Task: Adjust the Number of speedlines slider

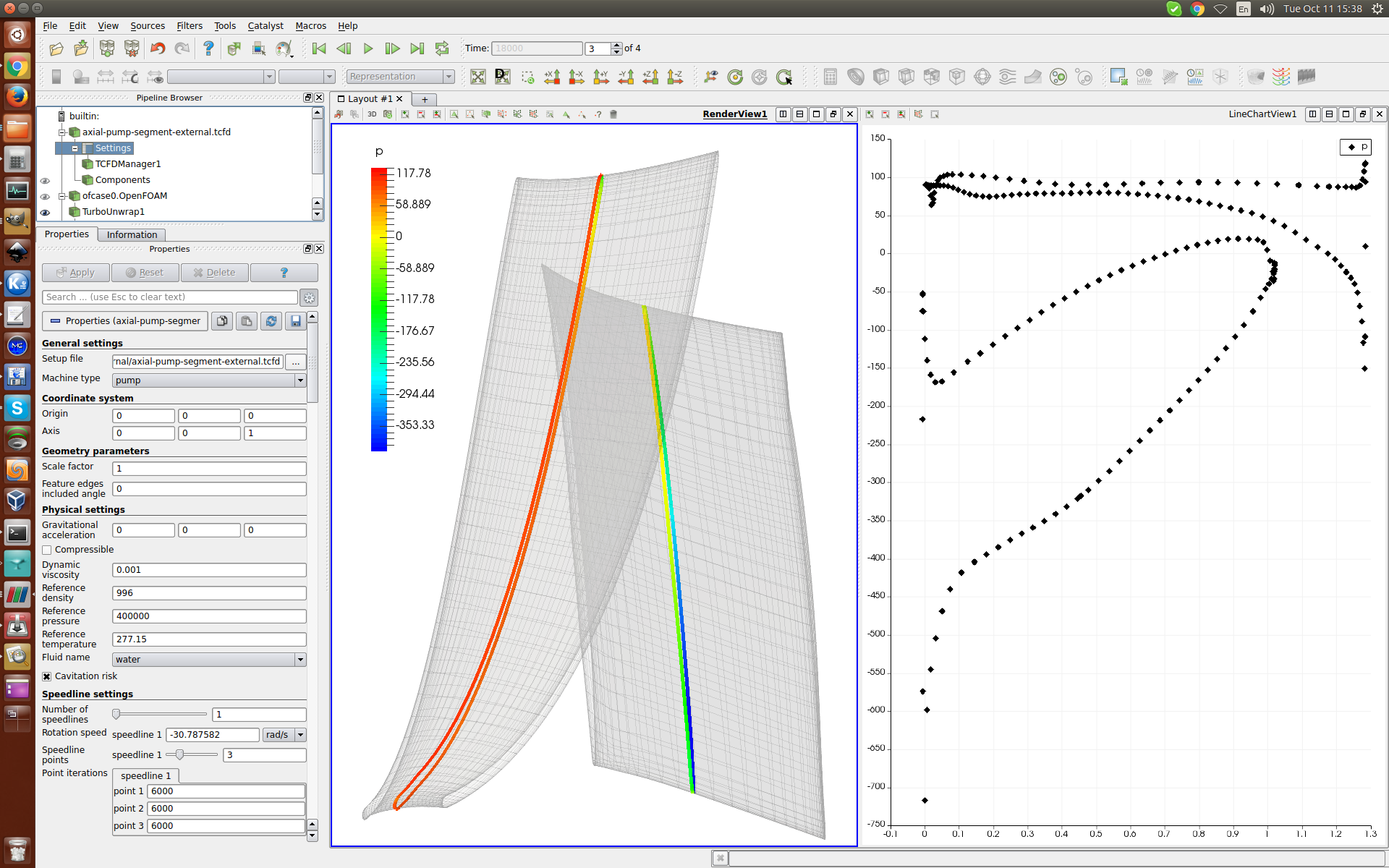Action: click(117, 715)
